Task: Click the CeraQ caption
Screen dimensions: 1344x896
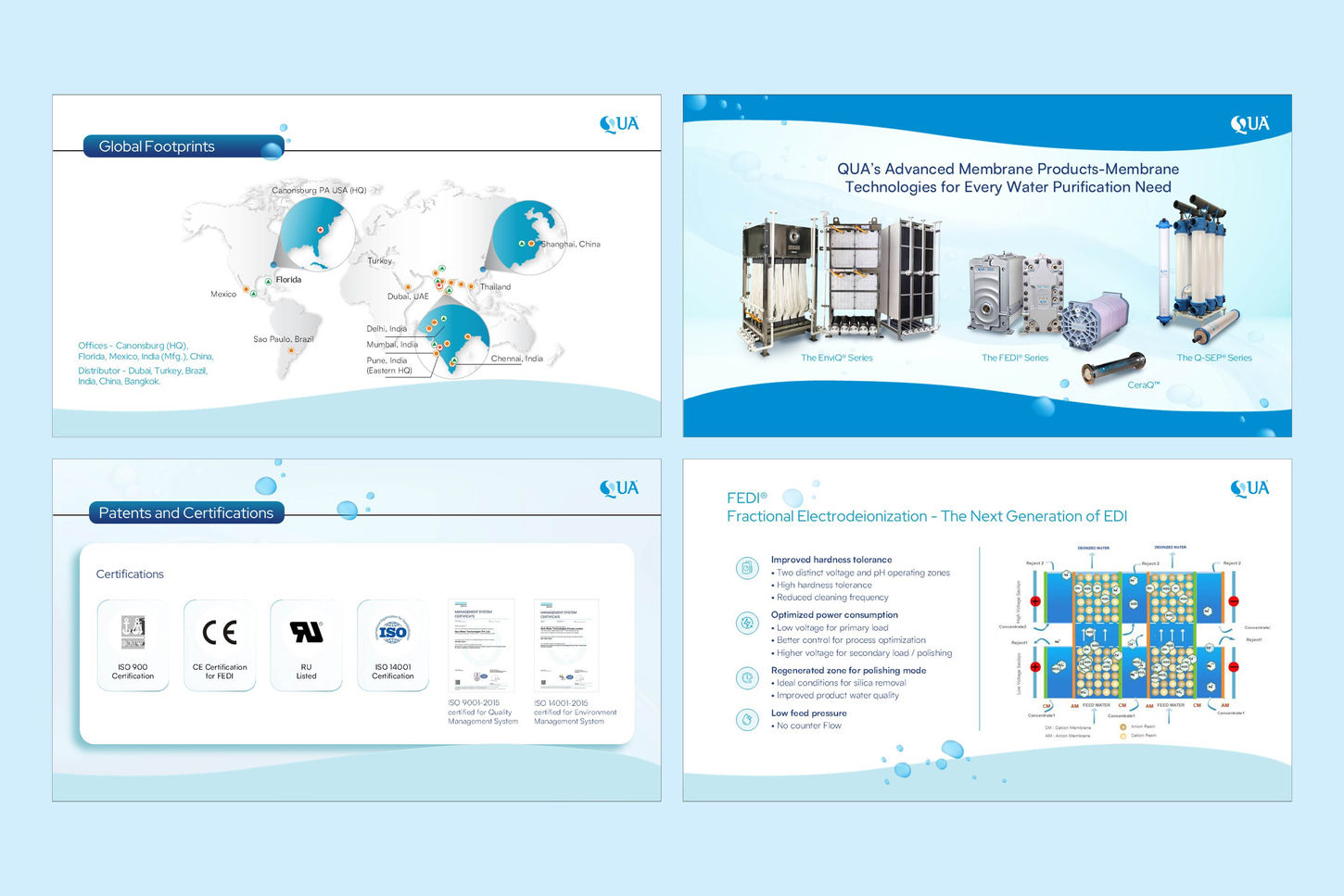Action: click(x=1144, y=385)
